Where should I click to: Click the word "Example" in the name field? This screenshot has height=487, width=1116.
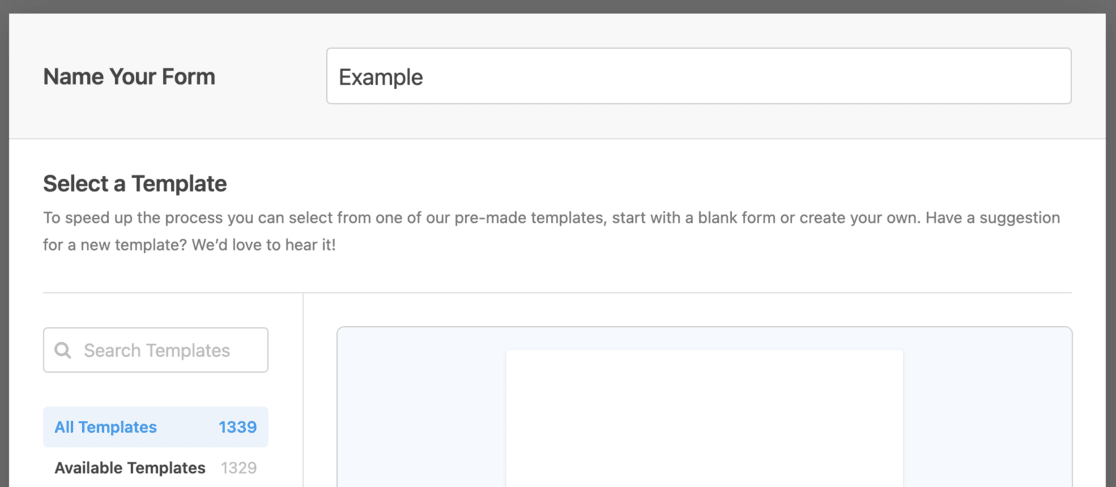click(x=381, y=77)
